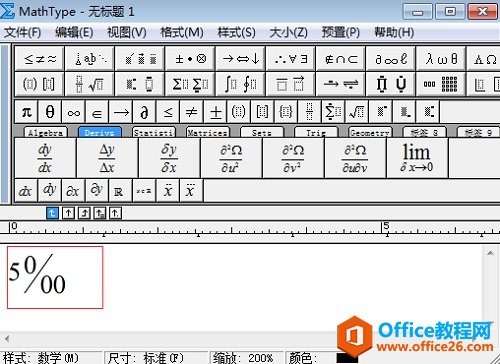
Task: Open the products and set theory templates palette
Action: tap(391, 84)
